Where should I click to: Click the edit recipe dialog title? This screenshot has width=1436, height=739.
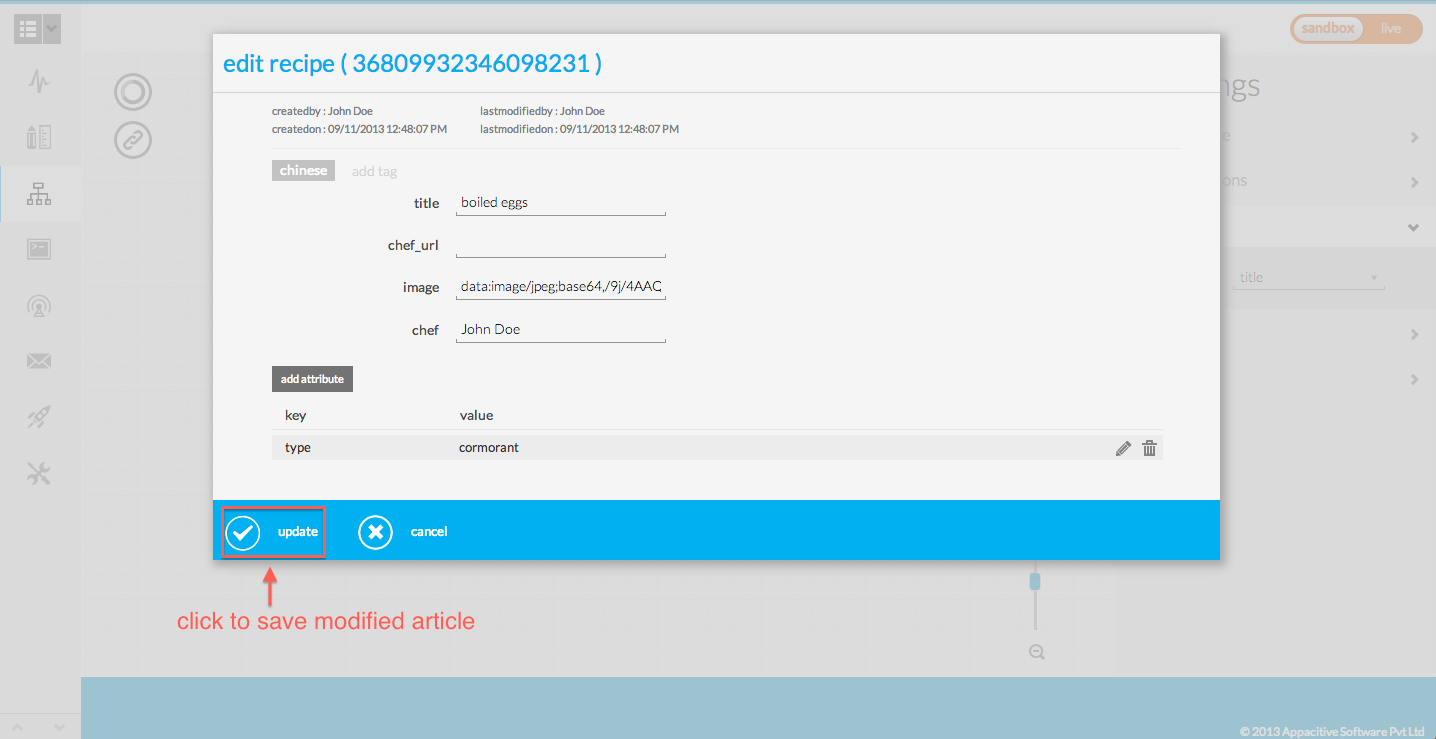[x=412, y=64]
